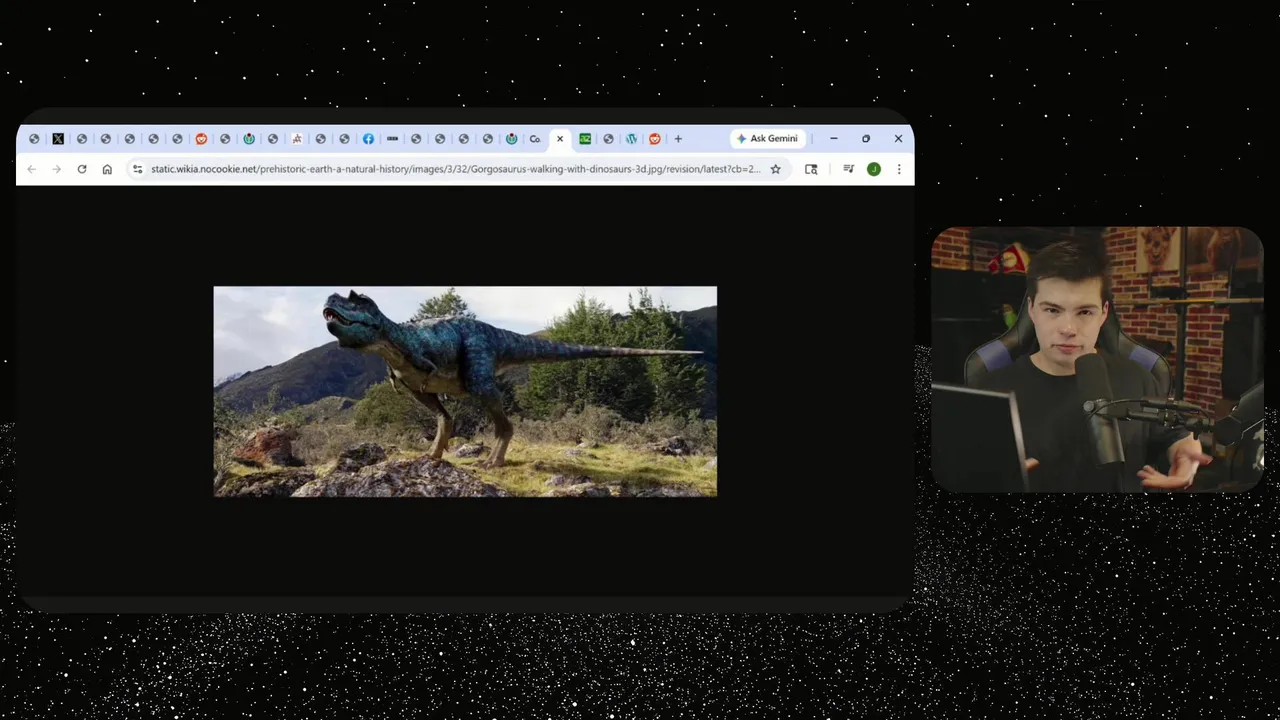This screenshot has height=720, width=1280.
Task: Click the Gorgosaurus dinosaur image
Action: tap(465, 391)
